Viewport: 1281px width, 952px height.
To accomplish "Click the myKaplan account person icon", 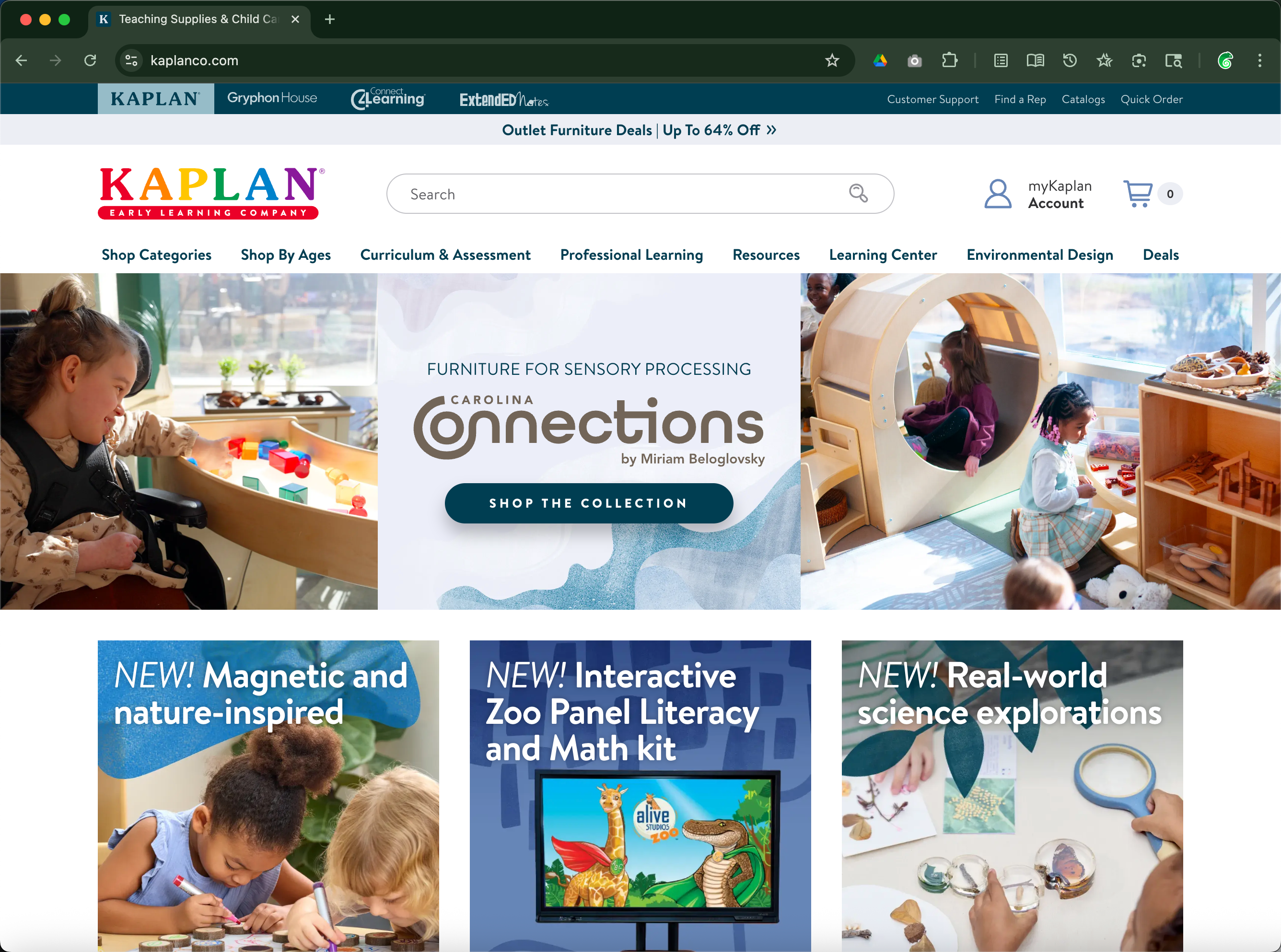I will coord(998,194).
